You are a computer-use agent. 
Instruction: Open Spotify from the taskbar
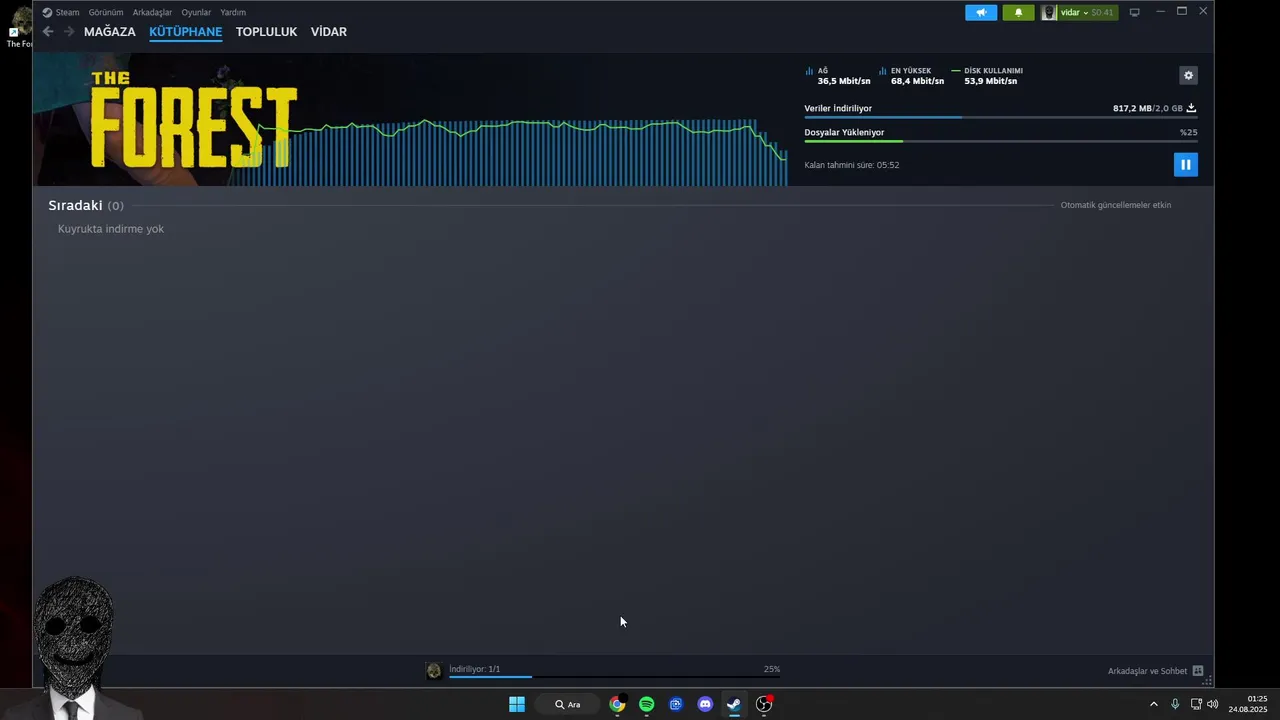(x=647, y=704)
